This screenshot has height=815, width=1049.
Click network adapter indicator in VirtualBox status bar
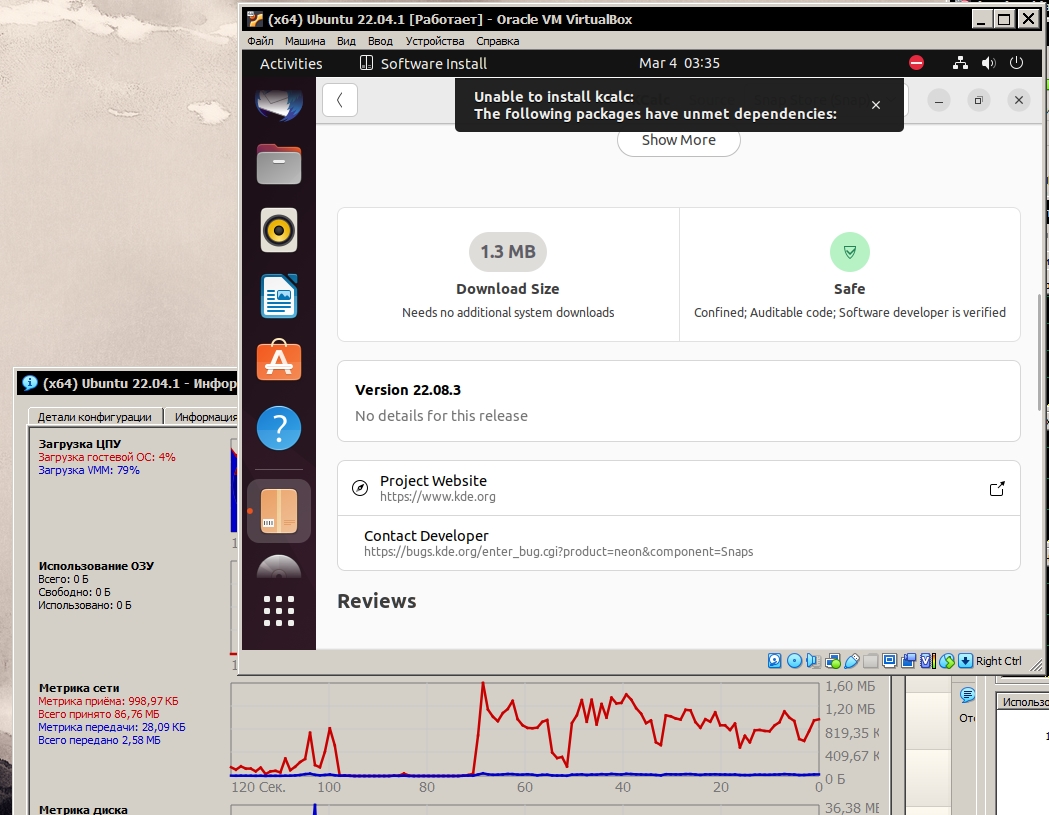click(832, 661)
